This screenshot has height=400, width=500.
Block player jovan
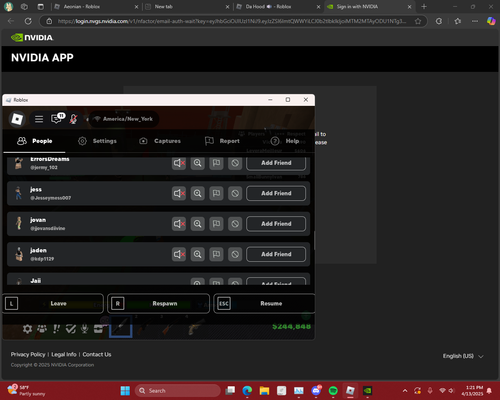tap(235, 224)
